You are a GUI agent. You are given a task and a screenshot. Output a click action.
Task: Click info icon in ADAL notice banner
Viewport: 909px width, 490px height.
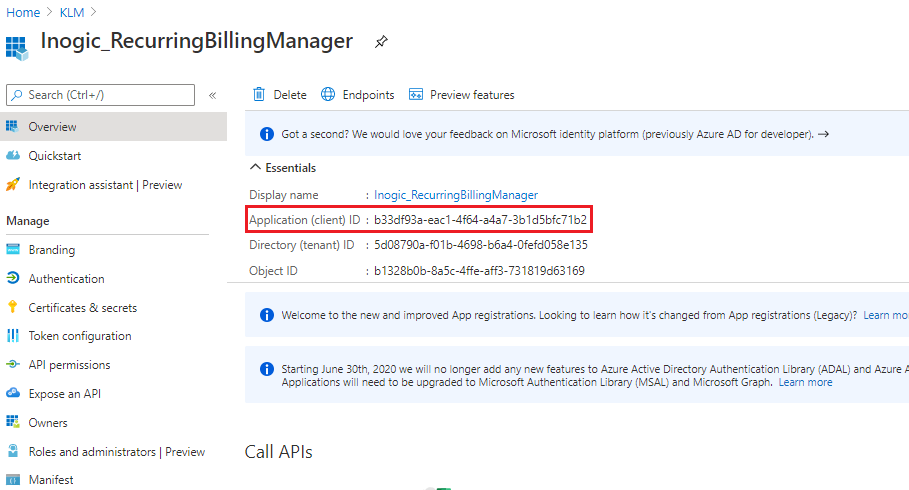click(267, 369)
